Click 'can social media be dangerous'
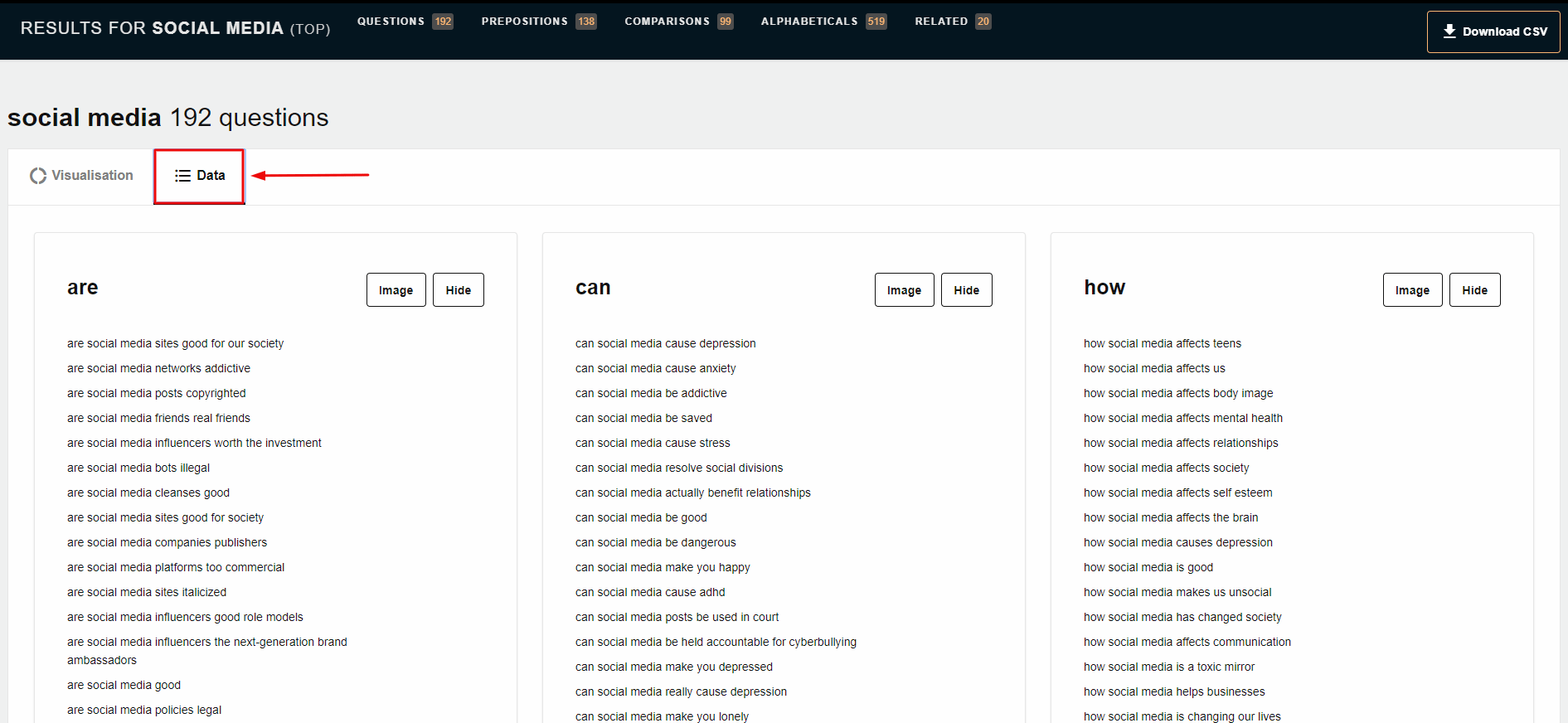 point(656,542)
